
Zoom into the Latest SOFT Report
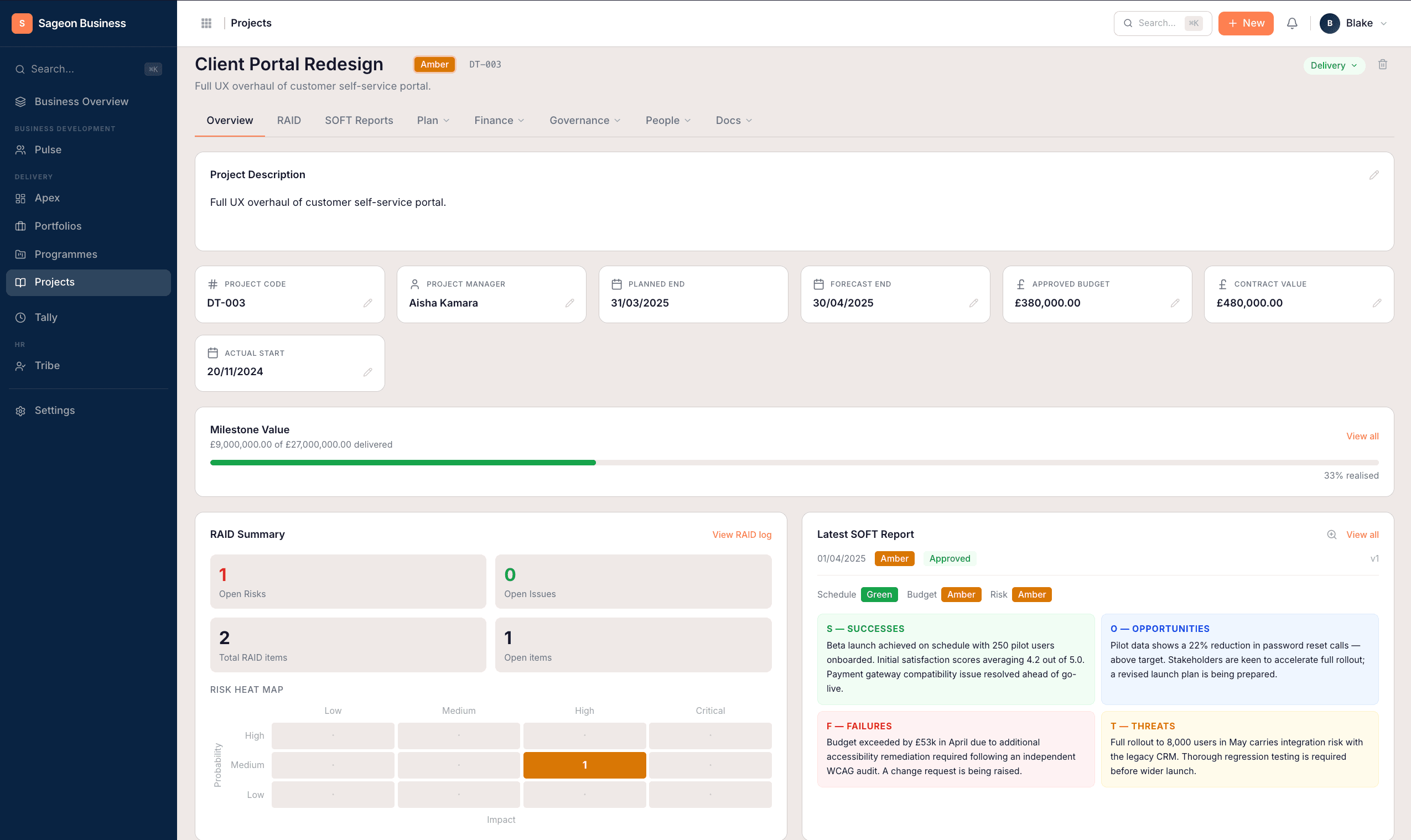(1331, 535)
